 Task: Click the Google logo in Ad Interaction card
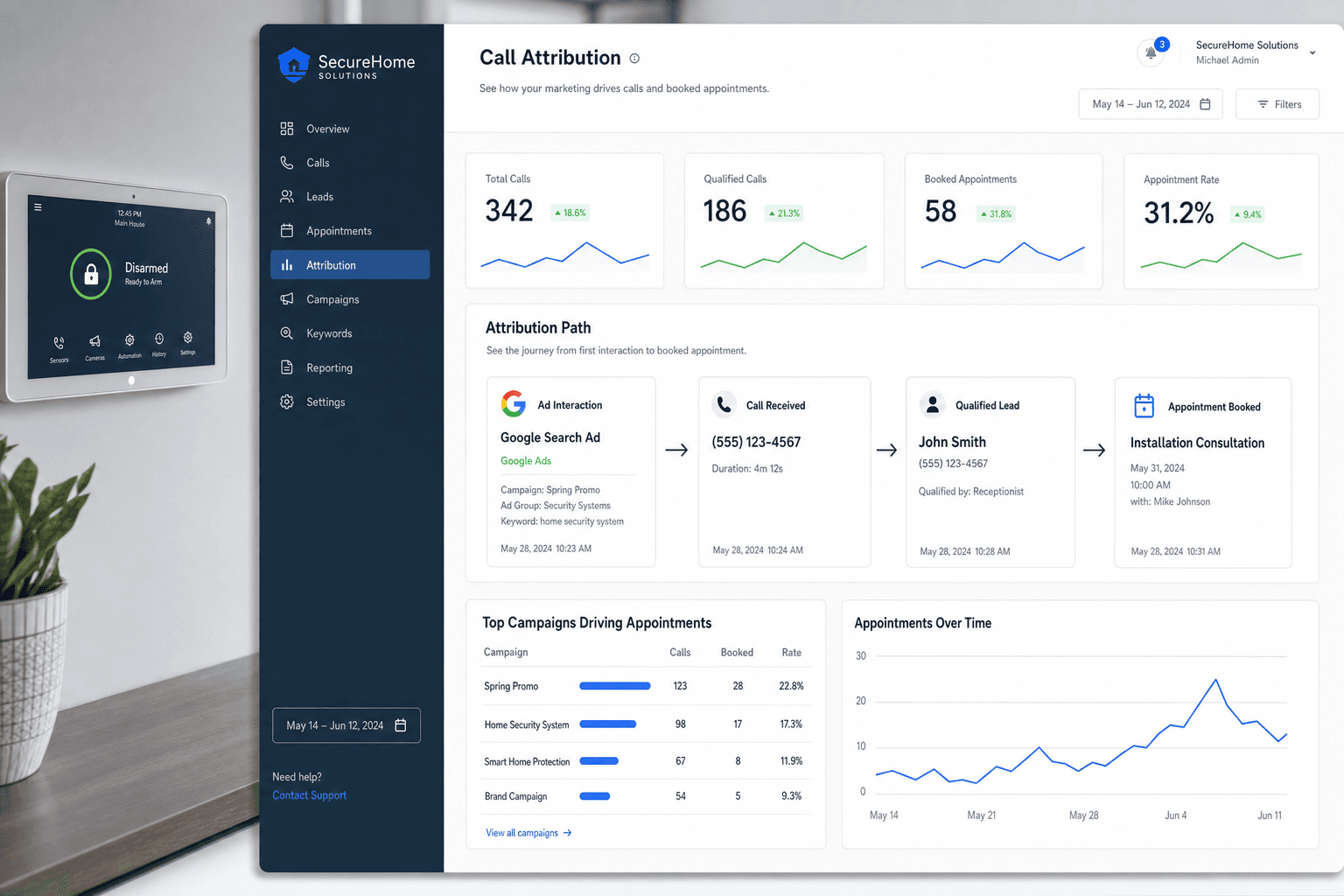point(514,403)
